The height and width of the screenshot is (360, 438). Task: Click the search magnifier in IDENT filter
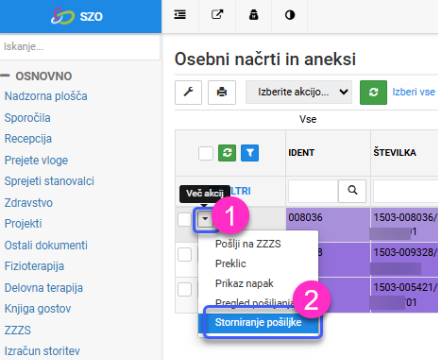coord(352,191)
